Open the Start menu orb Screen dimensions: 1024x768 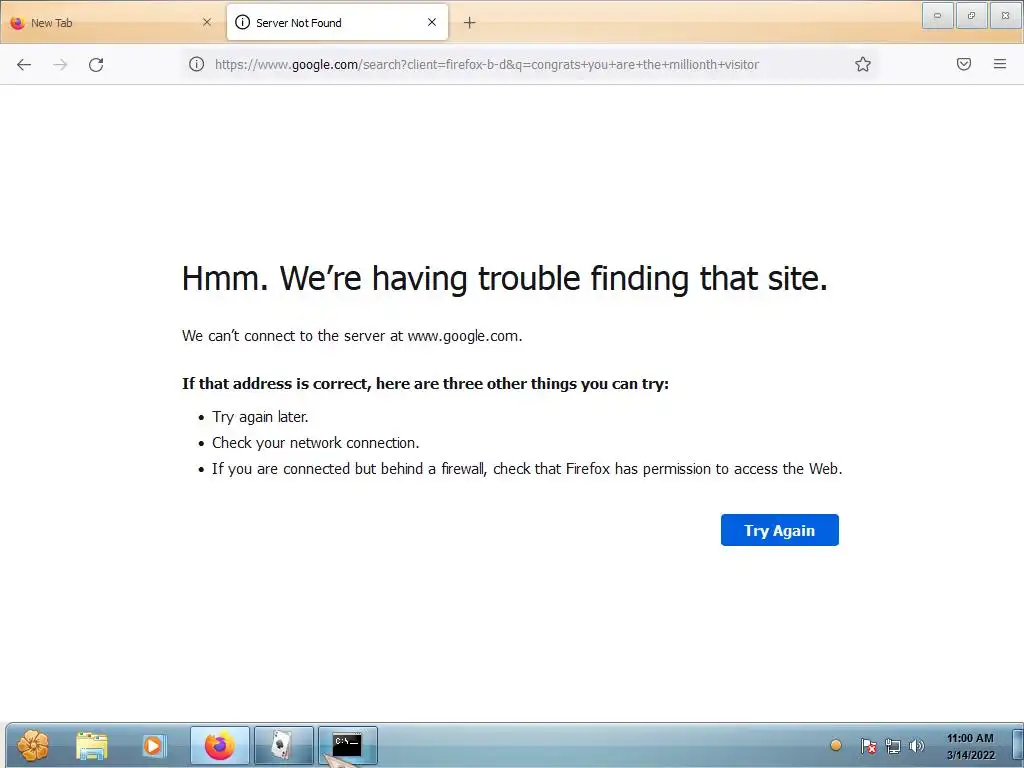pos(33,745)
